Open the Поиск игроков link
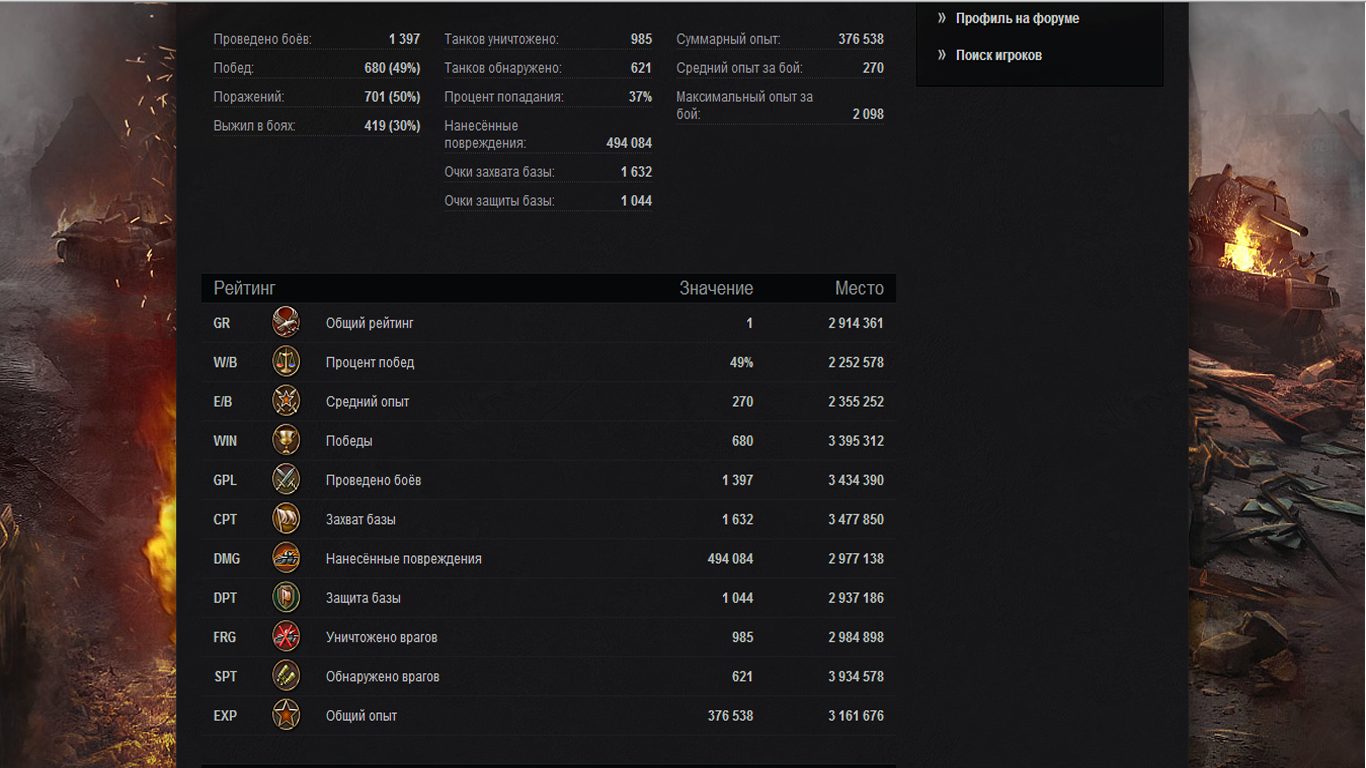 click(x=998, y=55)
